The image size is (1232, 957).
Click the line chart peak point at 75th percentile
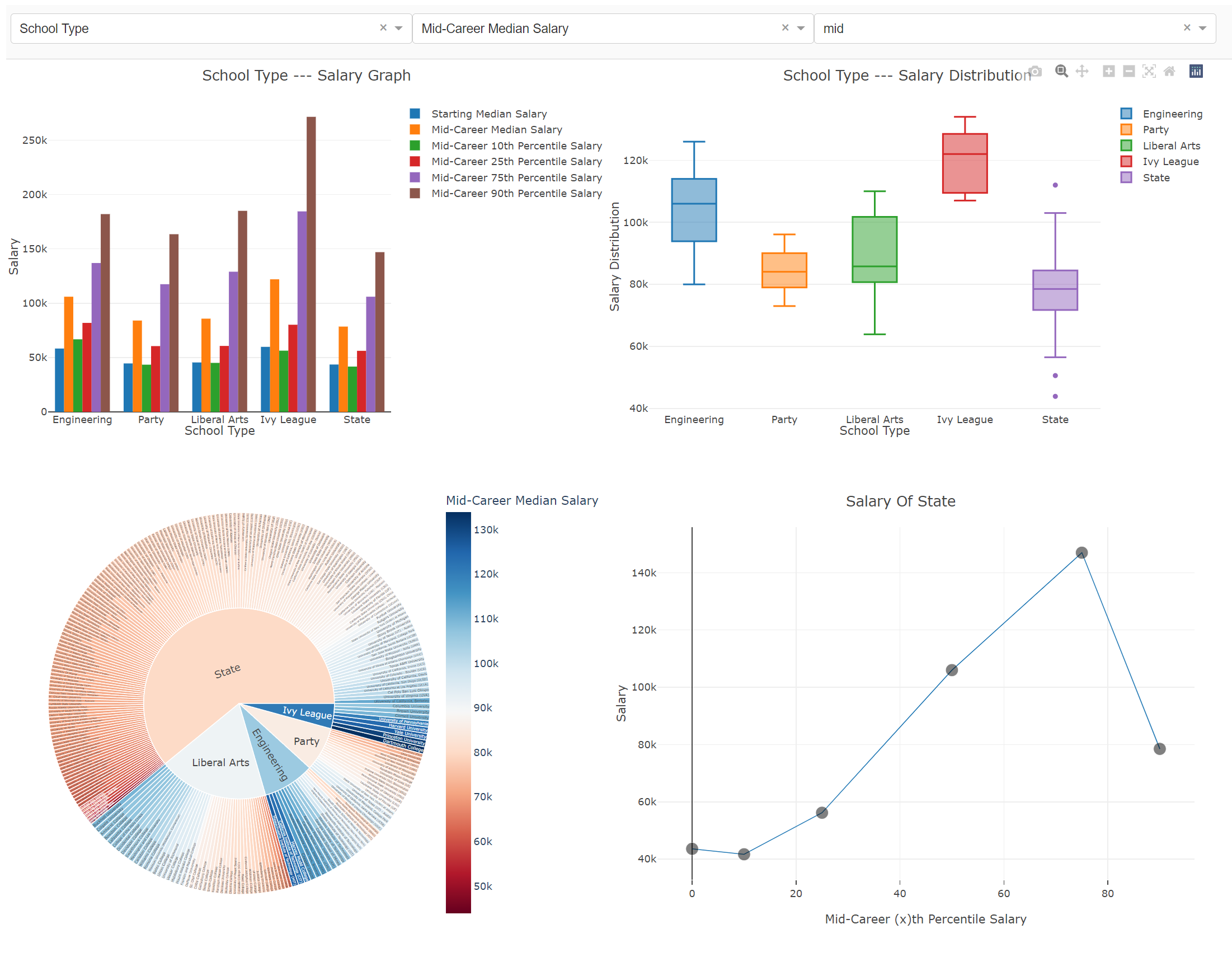[x=1081, y=552]
